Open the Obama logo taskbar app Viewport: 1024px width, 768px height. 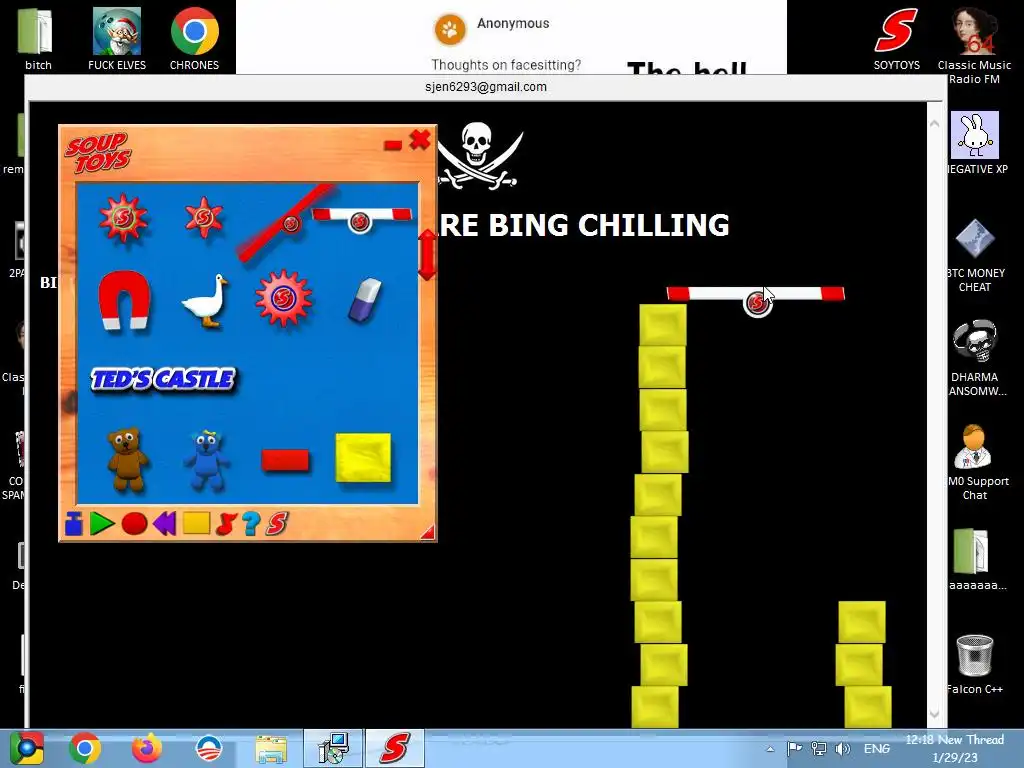[209, 748]
